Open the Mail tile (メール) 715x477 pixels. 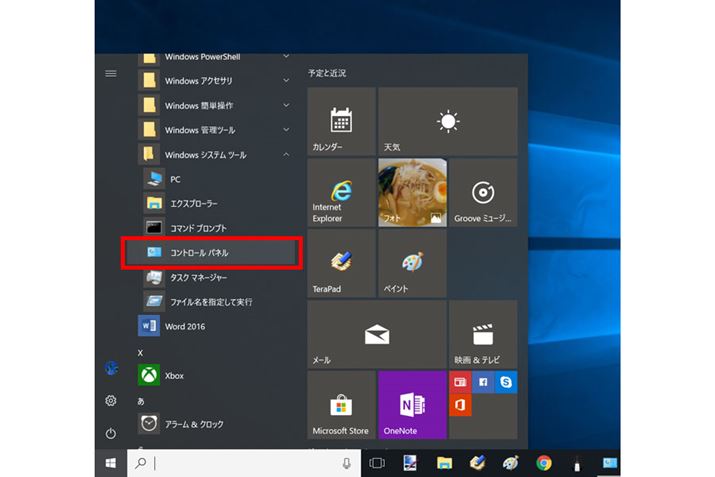click(376, 333)
